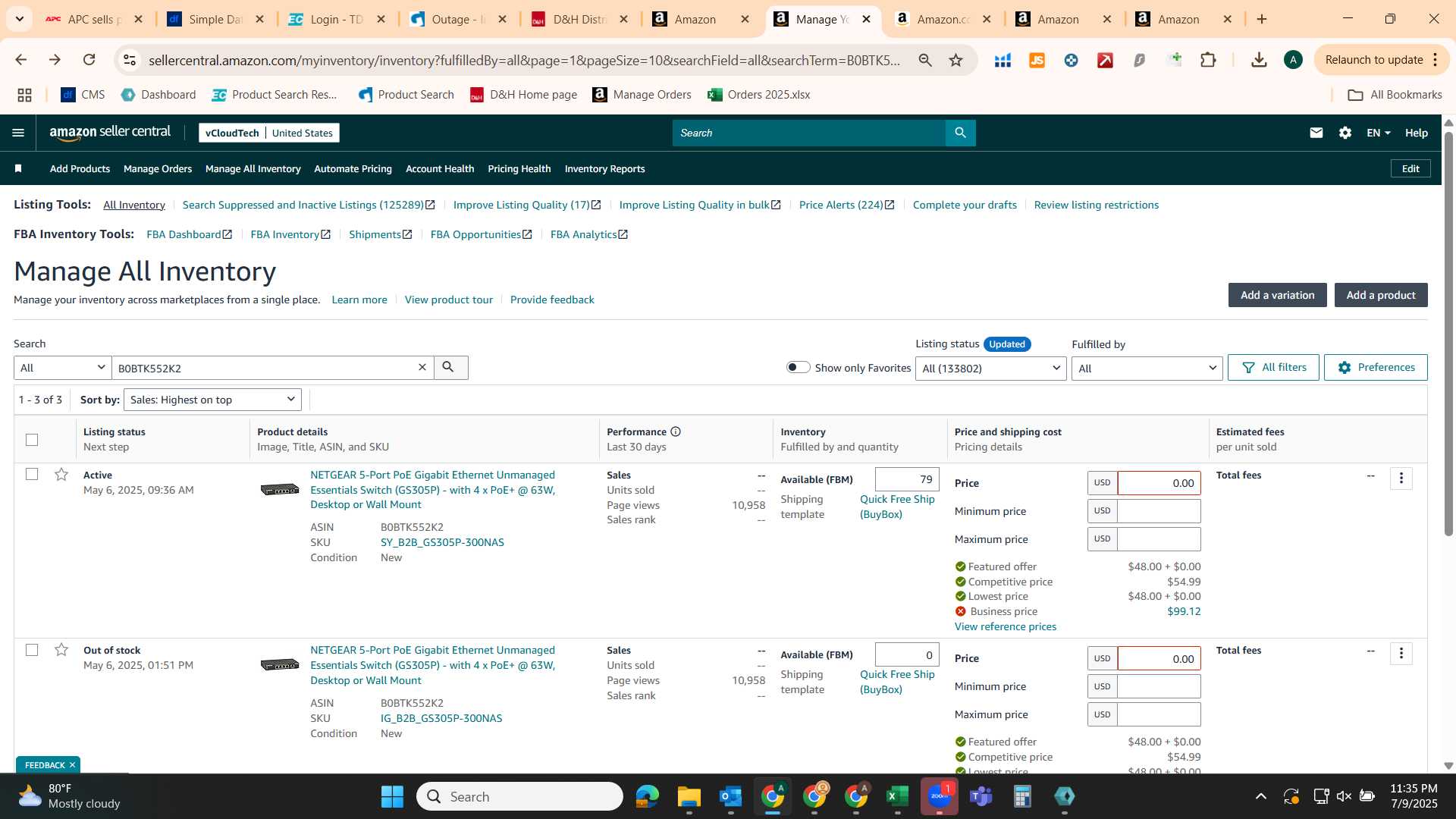Click the Chrome profile avatar A
Image resolution: width=1456 pixels, height=819 pixels.
(x=1294, y=60)
